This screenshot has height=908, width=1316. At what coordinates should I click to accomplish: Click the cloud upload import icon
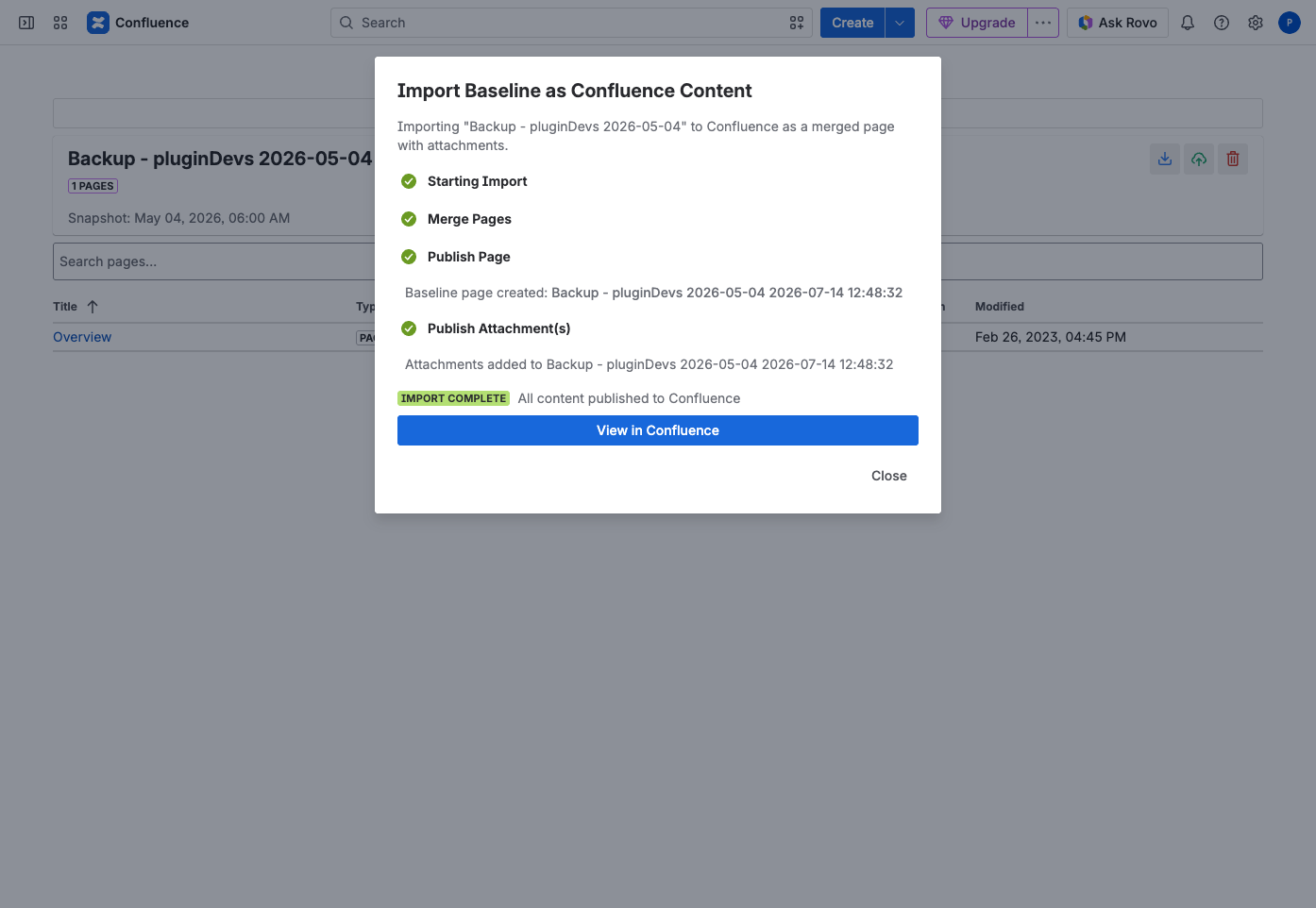click(1199, 159)
